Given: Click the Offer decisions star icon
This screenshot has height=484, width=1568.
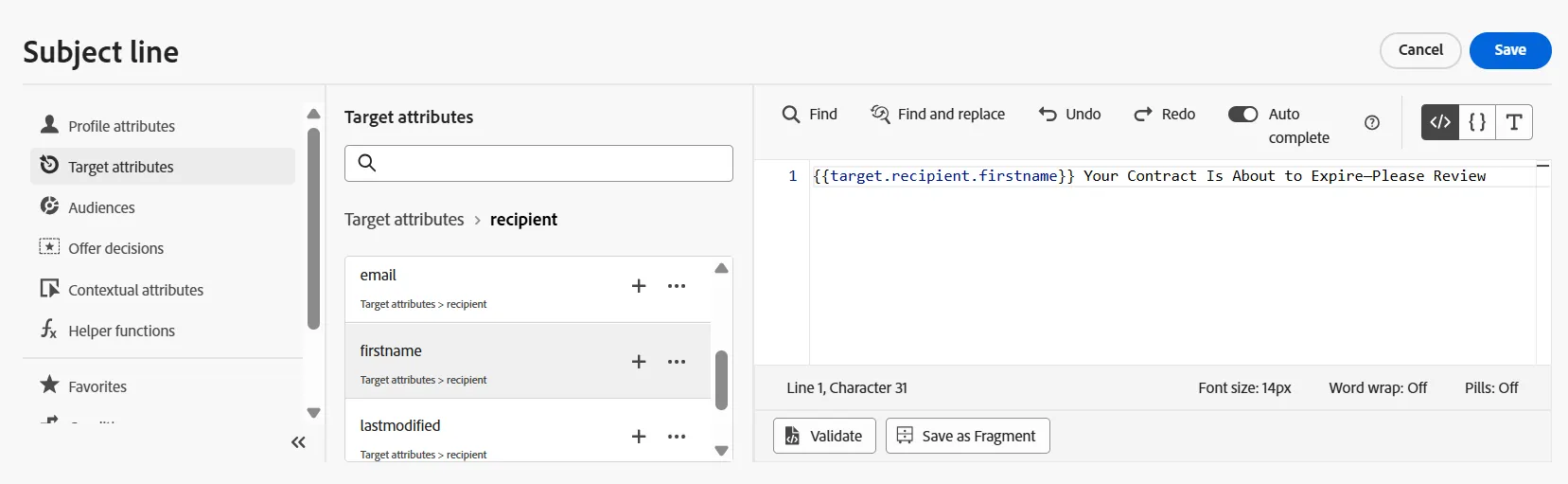Looking at the screenshot, I should point(49,246).
